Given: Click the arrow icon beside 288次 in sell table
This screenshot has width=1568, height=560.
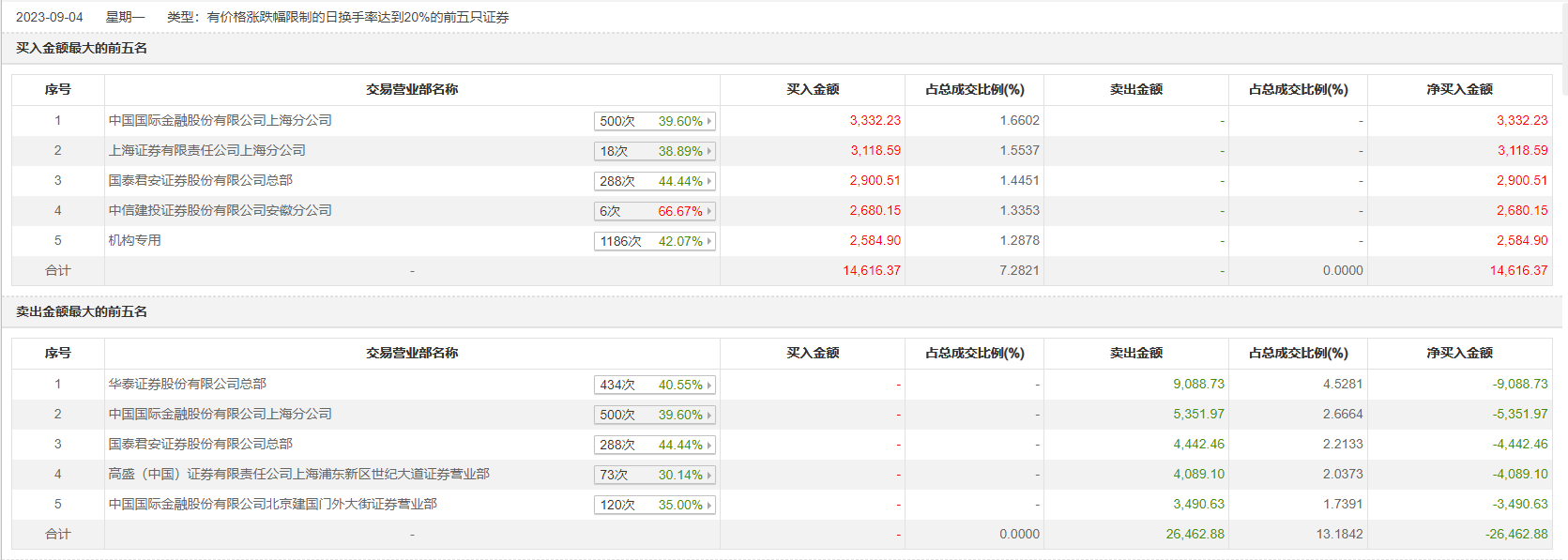Looking at the screenshot, I should 709,445.
